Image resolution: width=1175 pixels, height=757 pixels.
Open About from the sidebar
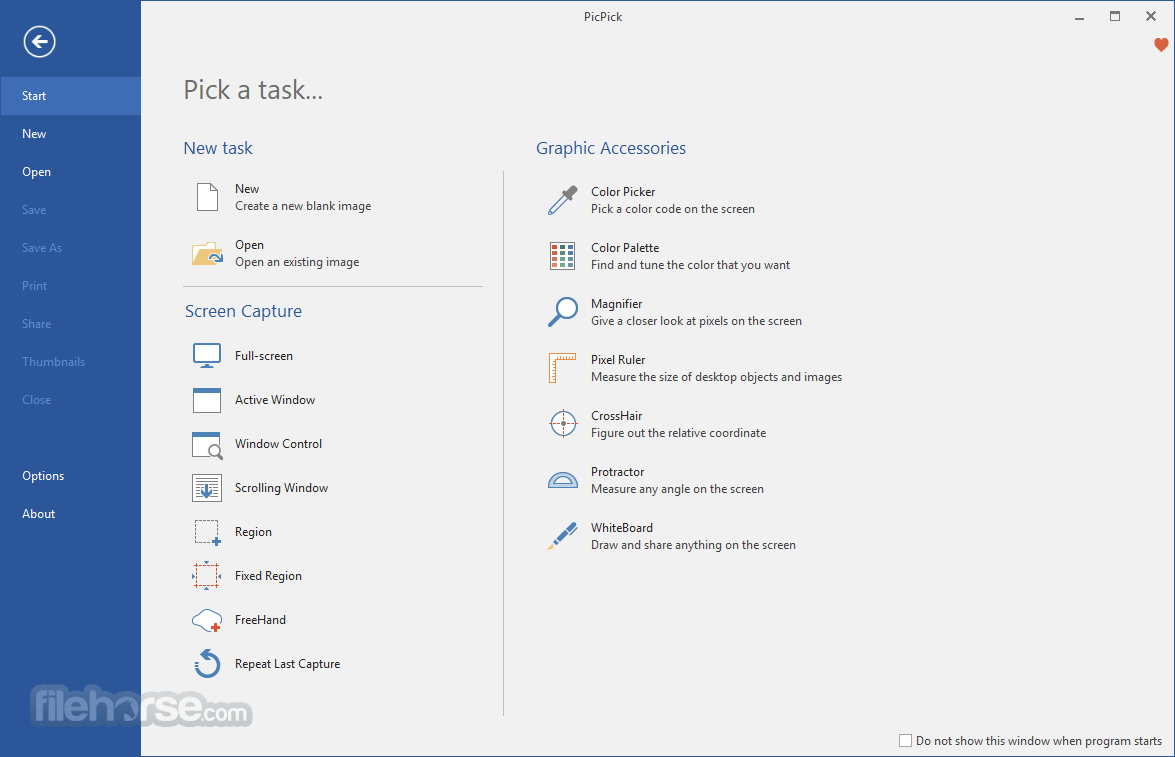70,514
